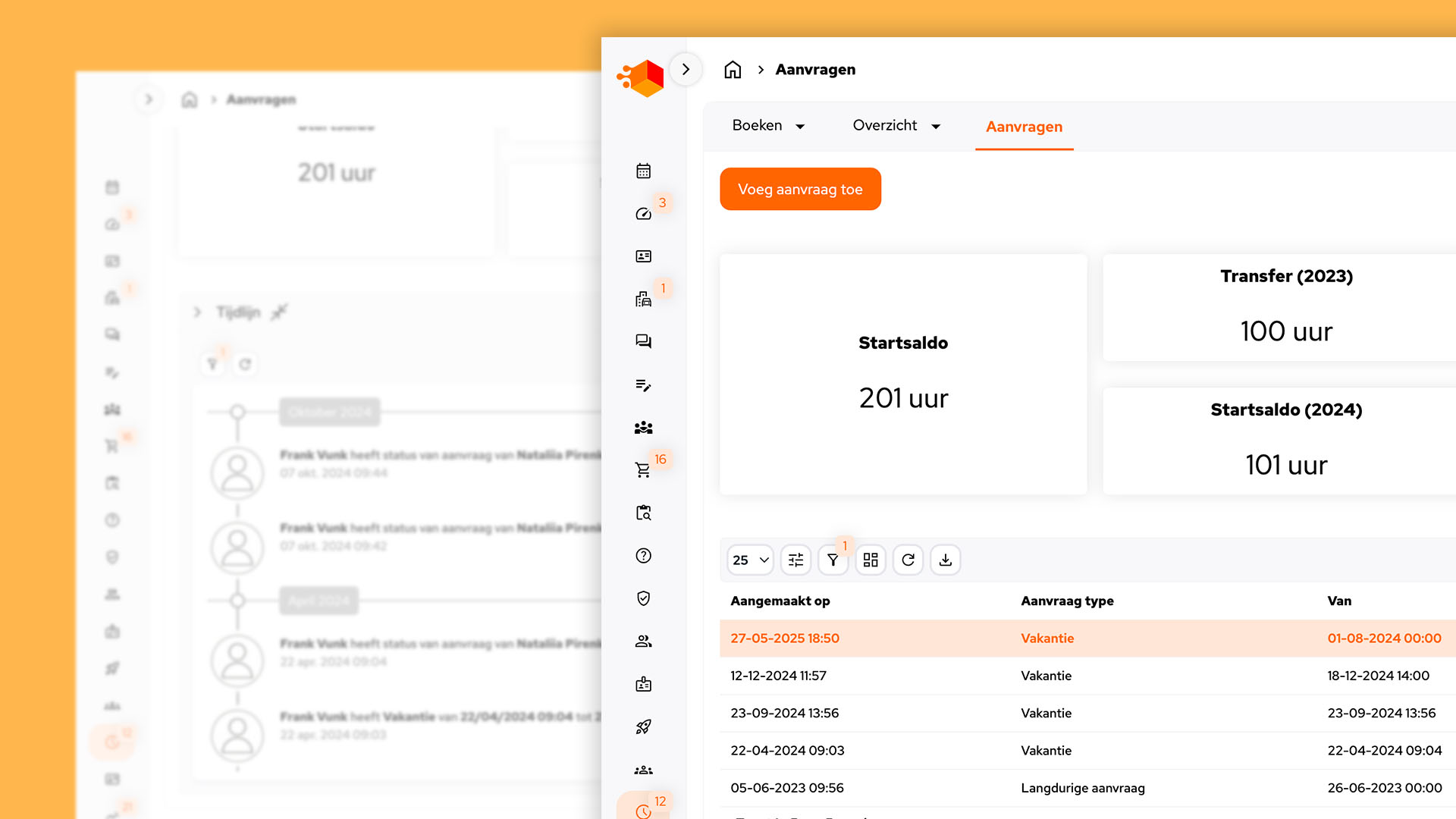Image resolution: width=1456 pixels, height=819 pixels.
Task: Select the rocket icon in the sidebar
Action: click(x=643, y=726)
